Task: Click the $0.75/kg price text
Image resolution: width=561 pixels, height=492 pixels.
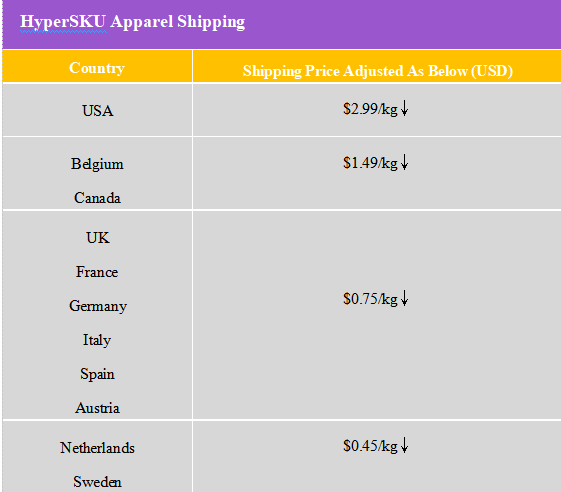Action: (x=370, y=299)
